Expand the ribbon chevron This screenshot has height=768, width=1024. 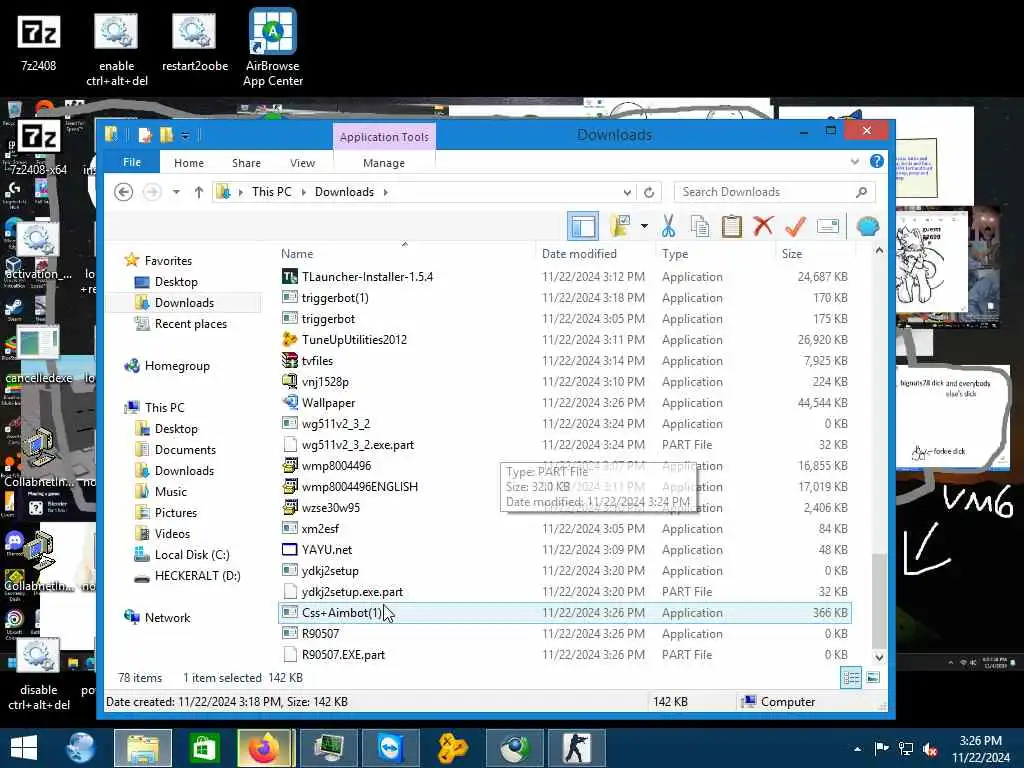click(854, 161)
